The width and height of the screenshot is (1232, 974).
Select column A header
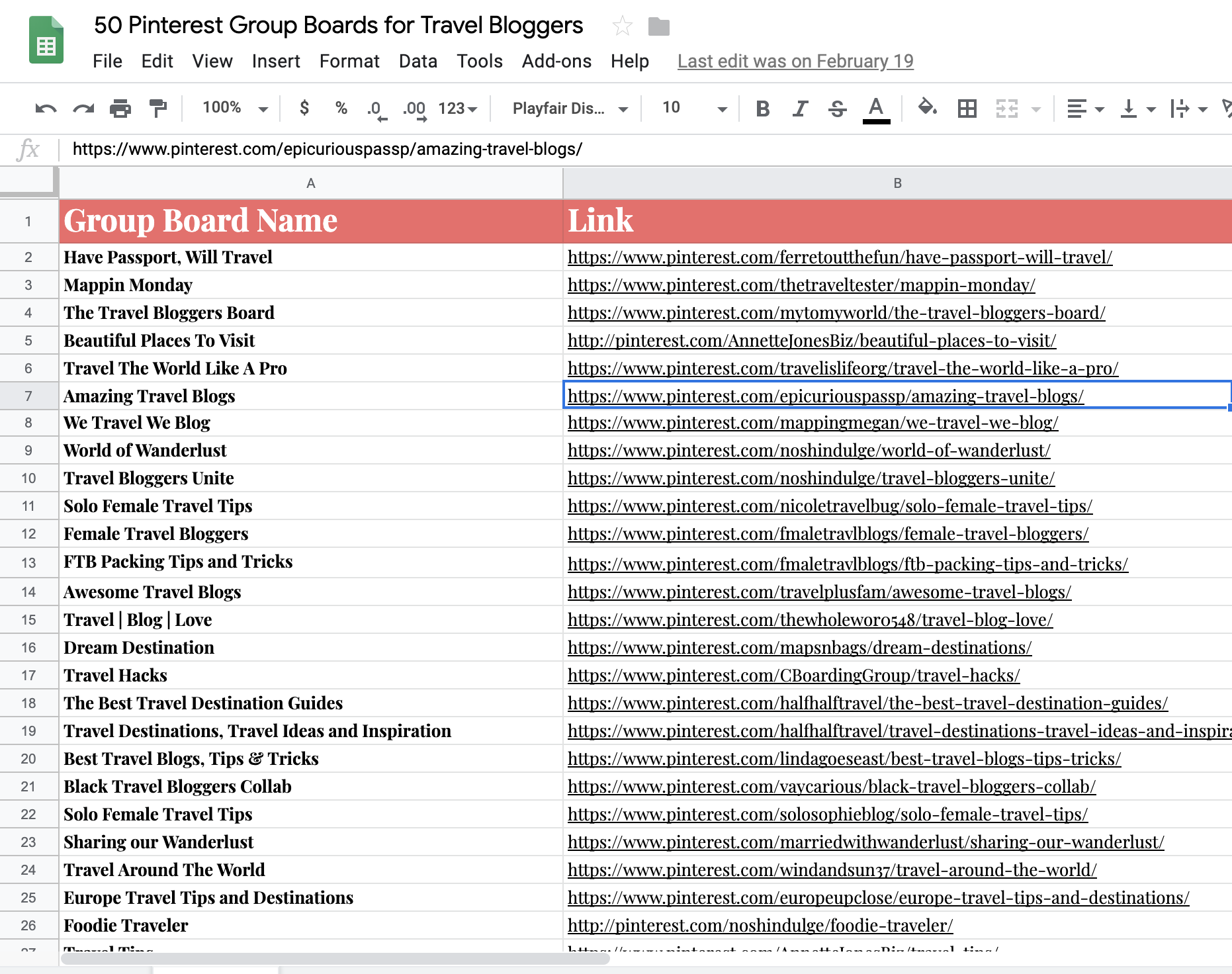(311, 183)
